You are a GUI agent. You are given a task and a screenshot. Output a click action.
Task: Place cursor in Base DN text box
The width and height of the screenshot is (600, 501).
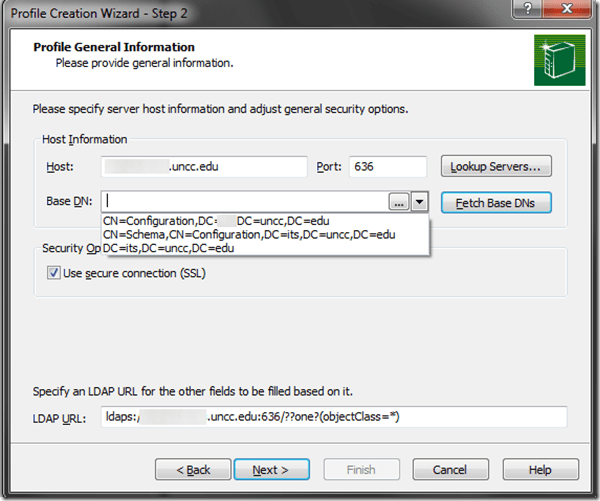point(245,201)
